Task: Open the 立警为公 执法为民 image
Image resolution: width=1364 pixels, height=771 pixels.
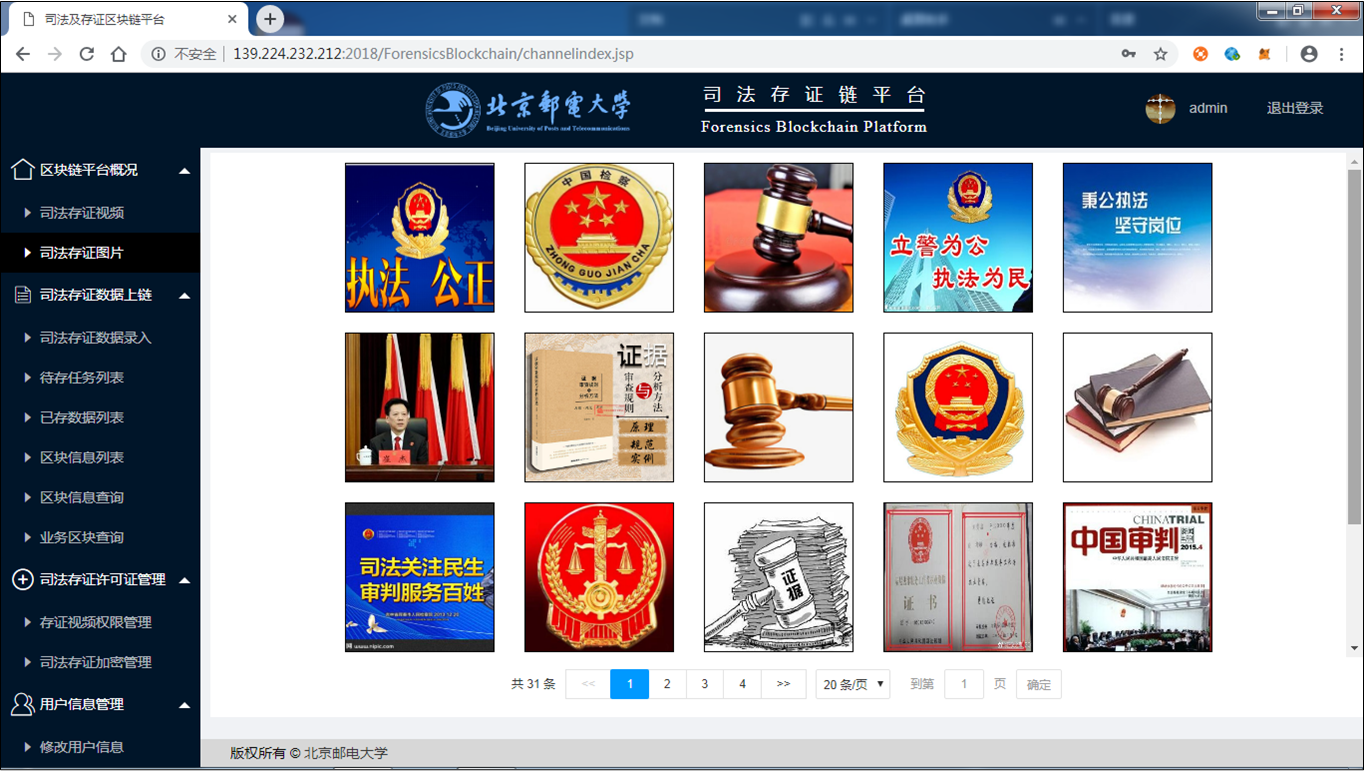Action: point(958,238)
